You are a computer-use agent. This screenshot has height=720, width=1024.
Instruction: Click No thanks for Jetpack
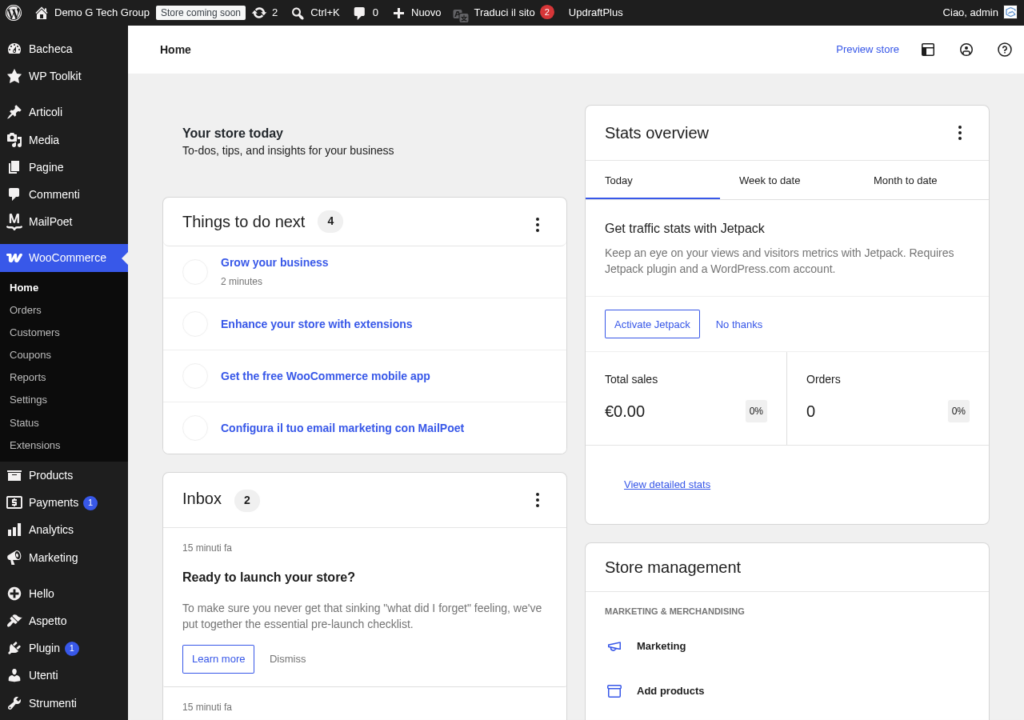click(x=739, y=324)
